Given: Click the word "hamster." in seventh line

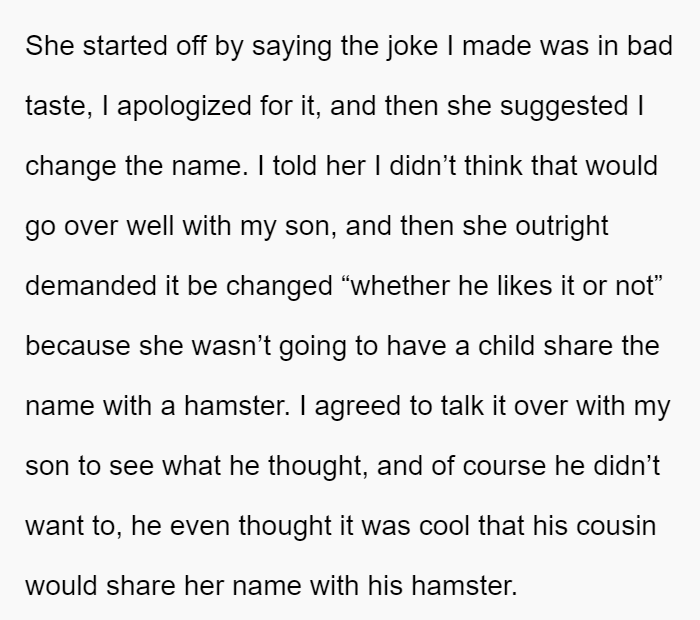Looking at the screenshot, I should tap(237, 405).
